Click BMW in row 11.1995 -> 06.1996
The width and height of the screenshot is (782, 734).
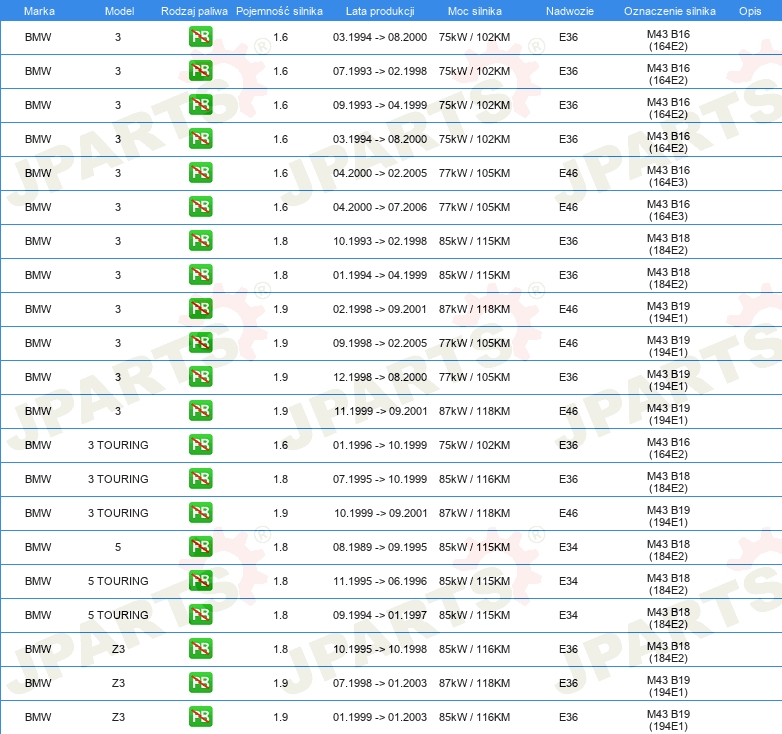point(38,581)
